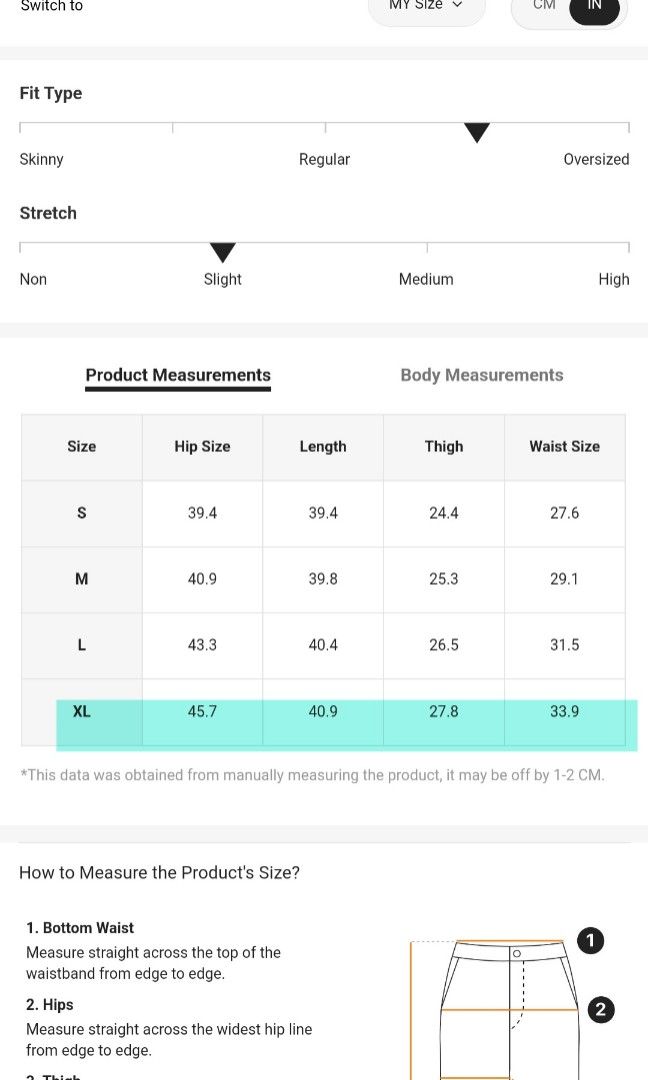Click the Waist Size column header

(x=565, y=447)
